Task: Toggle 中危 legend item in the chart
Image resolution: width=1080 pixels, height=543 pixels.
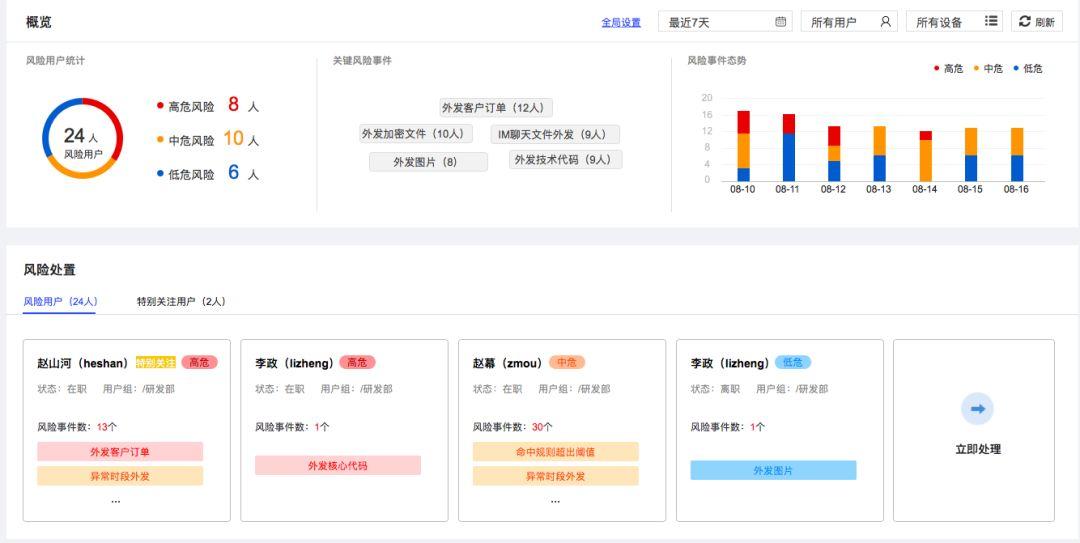Action: click(988, 69)
